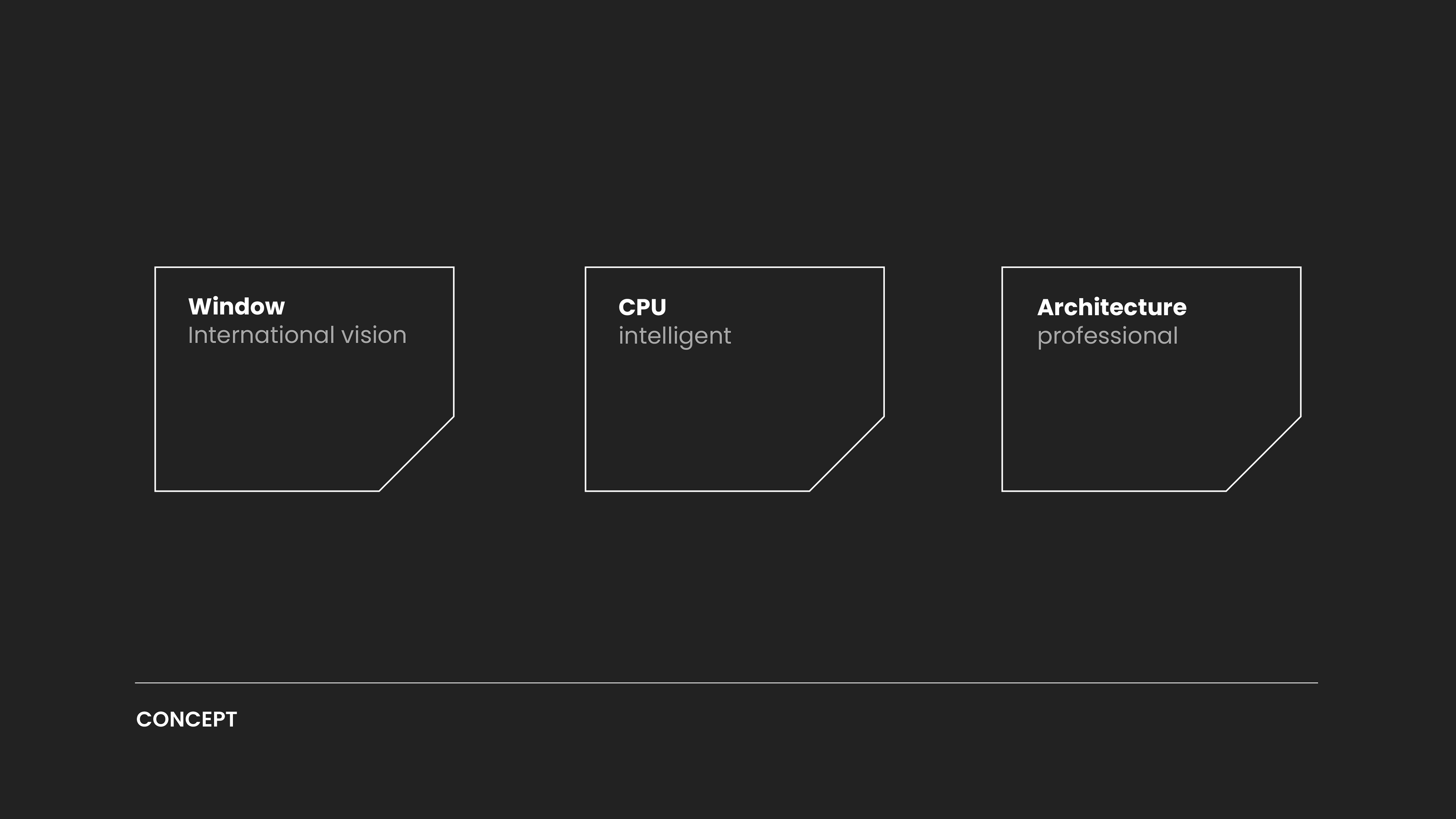Image resolution: width=1456 pixels, height=819 pixels.
Task: Select the left border of CPU card
Action: 585,379
